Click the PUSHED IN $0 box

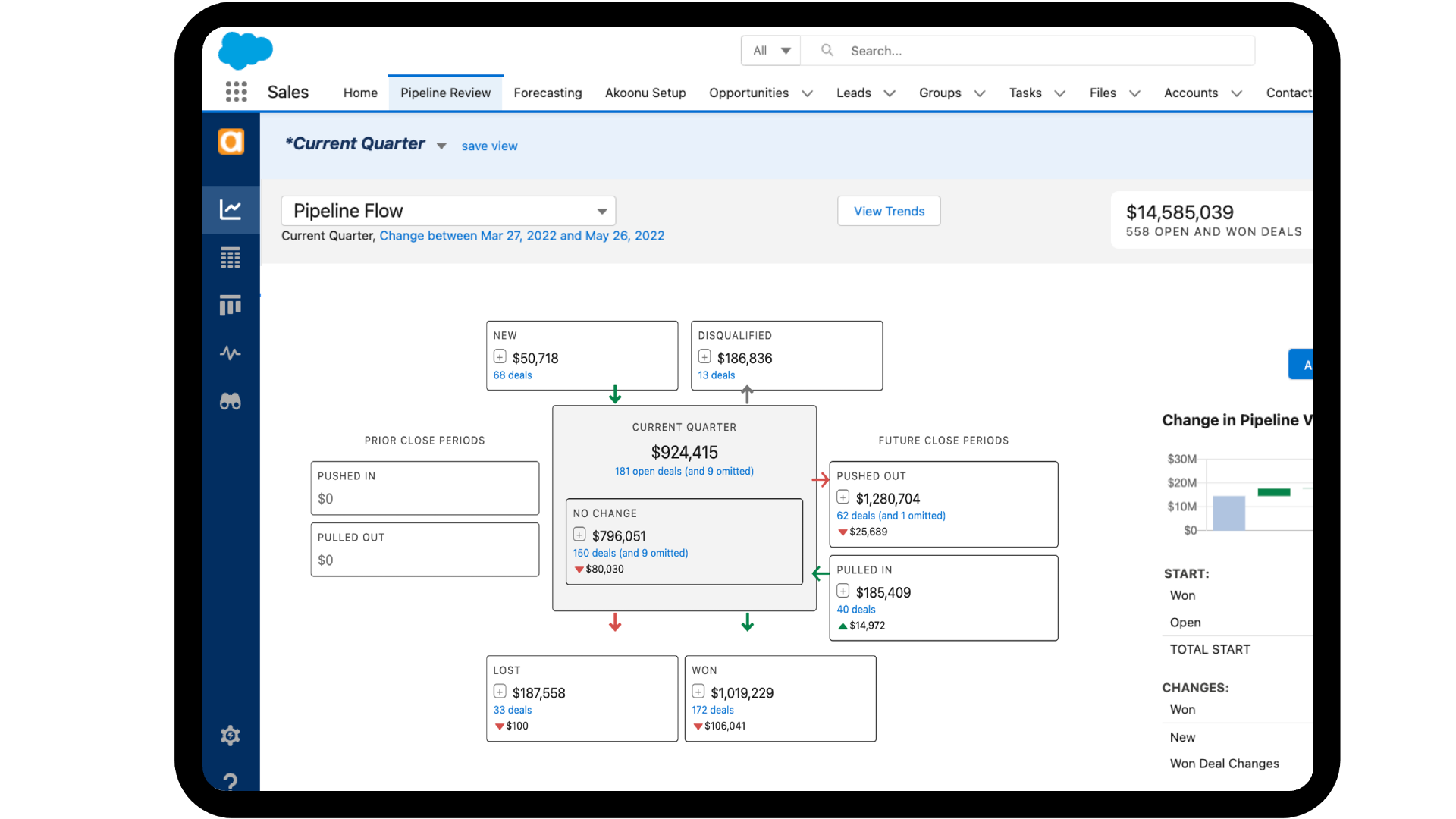(425, 488)
